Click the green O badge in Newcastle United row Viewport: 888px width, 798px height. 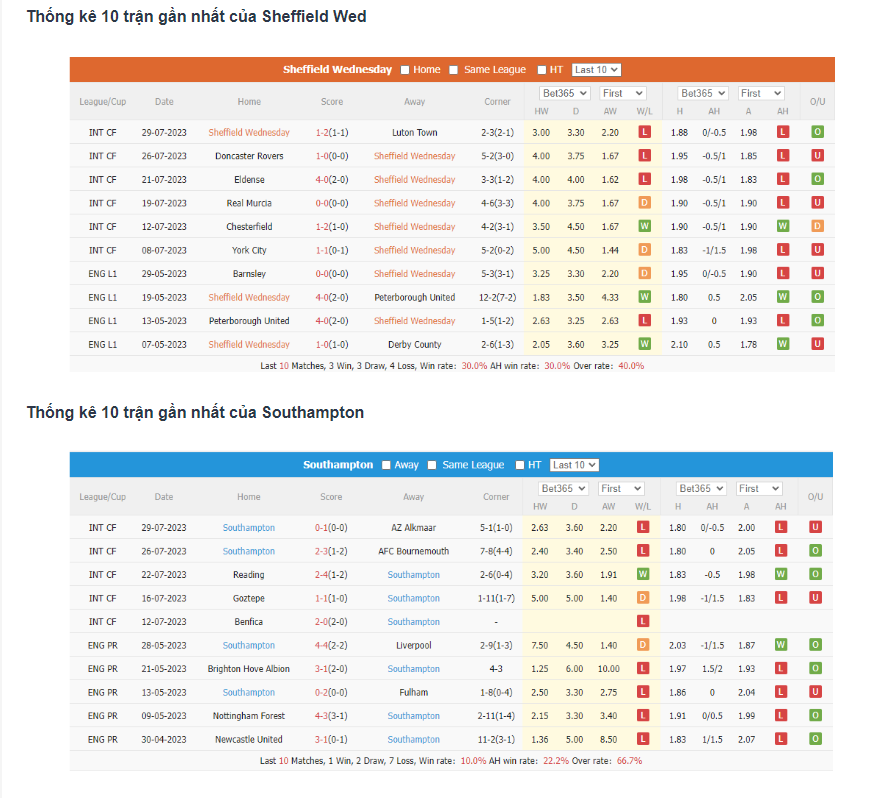tap(816, 739)
